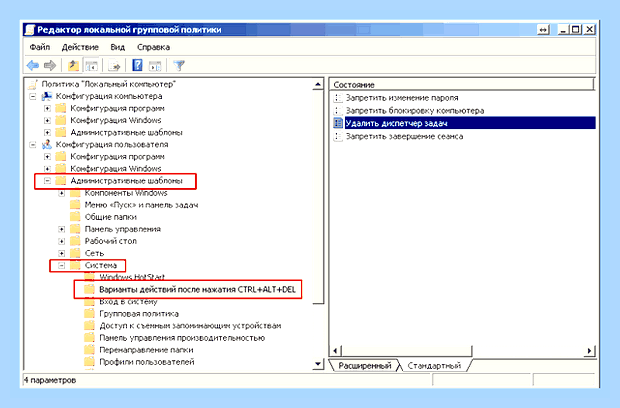Expand the Сеть node

tap(62, 253)
